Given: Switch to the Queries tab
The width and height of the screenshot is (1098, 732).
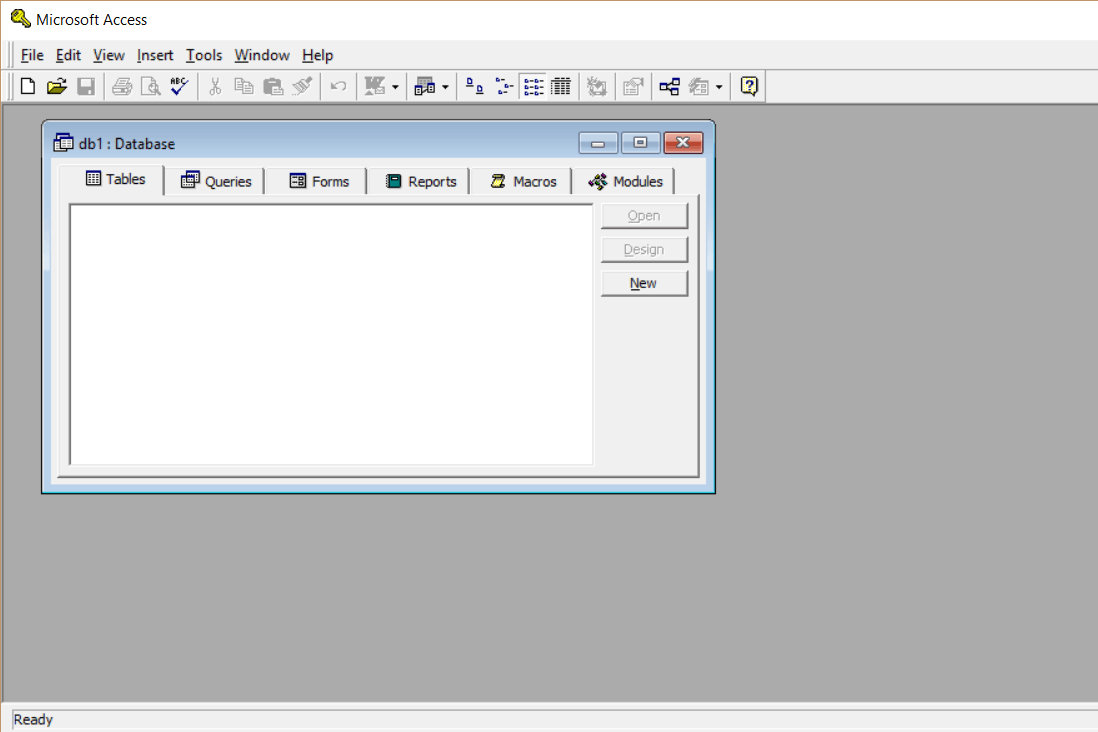Looking at the screenshot, I should (216, 181).
